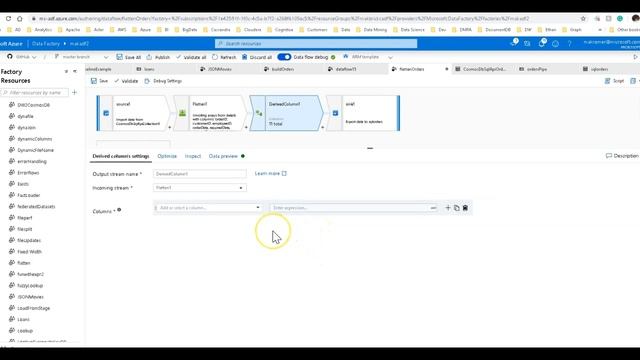Open Azure notifications bell
The width and height of the screenshot is (640, 360).
[x=542, y=43]
